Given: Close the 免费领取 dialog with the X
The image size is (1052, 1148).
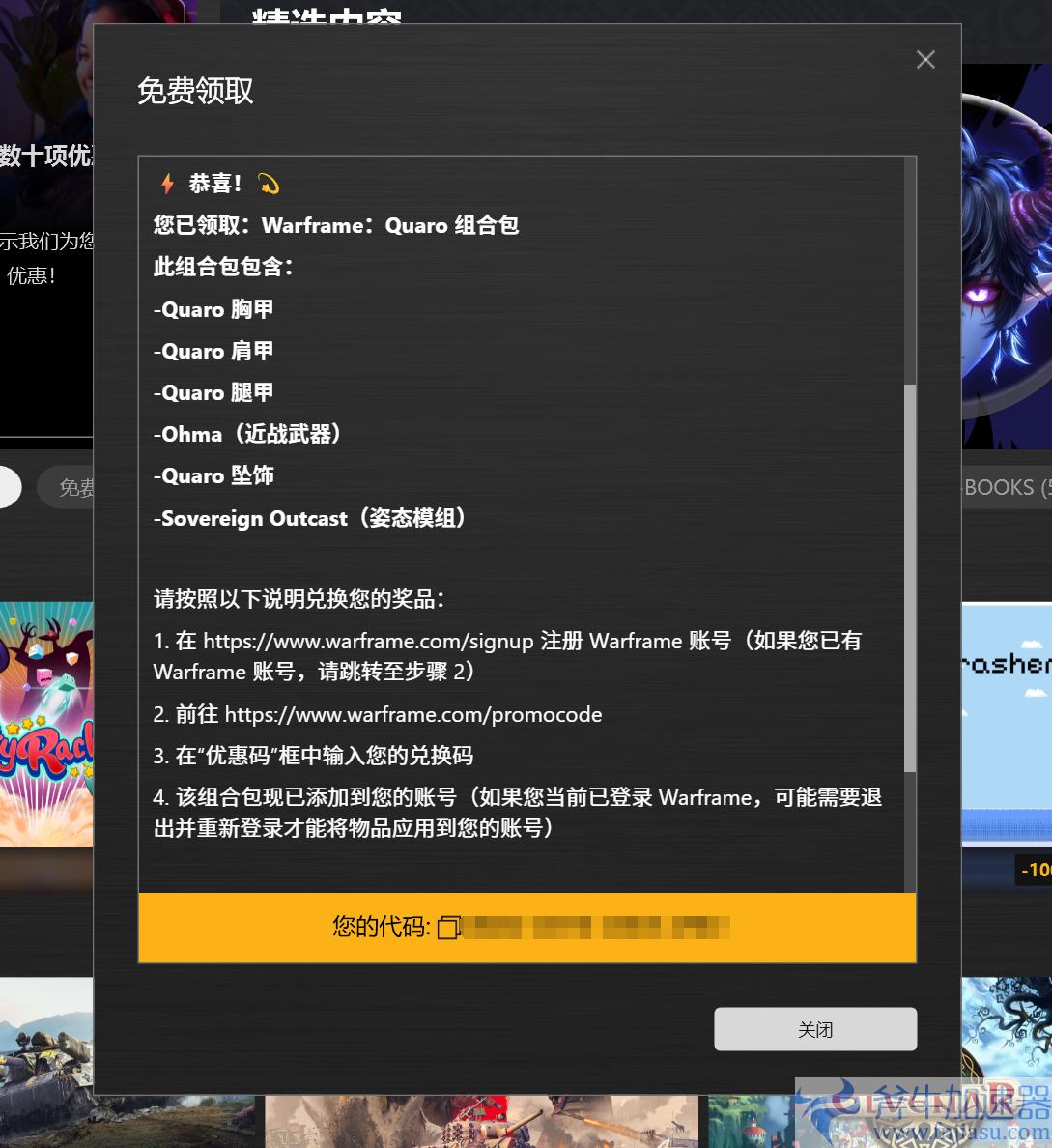Looking at the screenshot, I should coord(925,60).
